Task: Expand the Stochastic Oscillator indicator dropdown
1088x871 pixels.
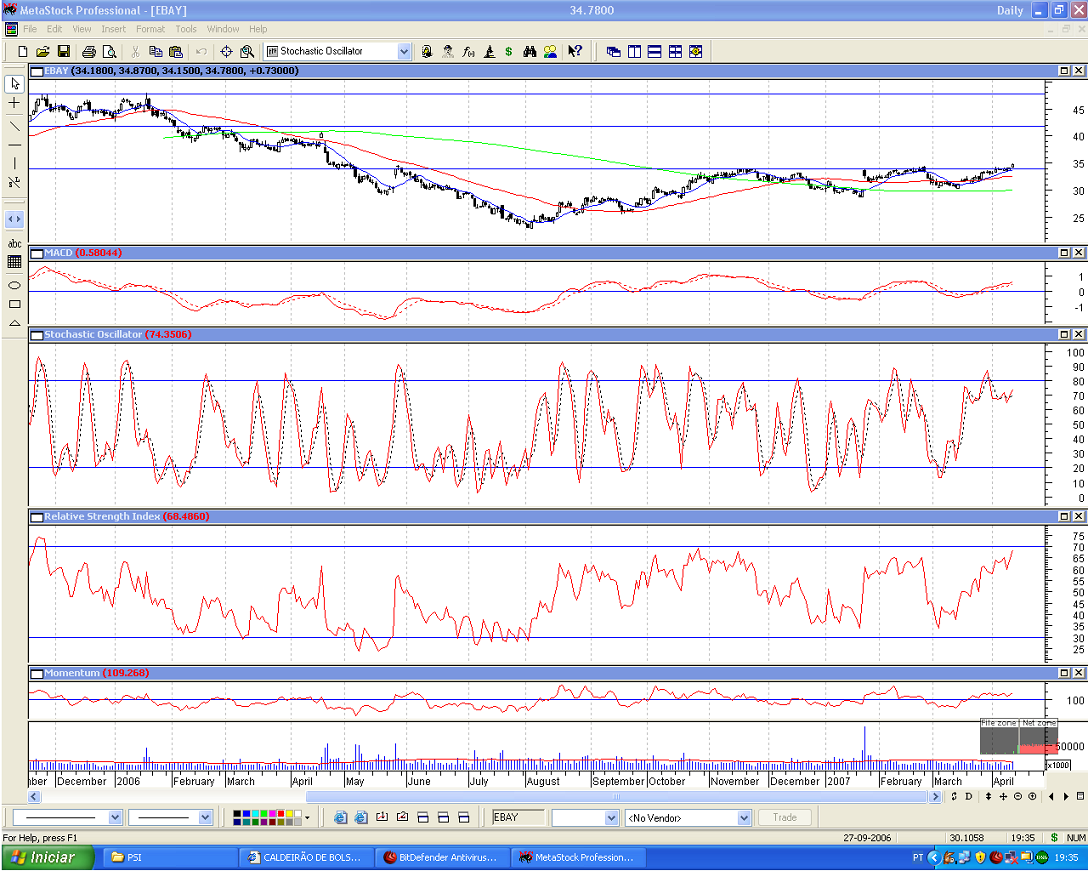Action: tap(404, 51)
